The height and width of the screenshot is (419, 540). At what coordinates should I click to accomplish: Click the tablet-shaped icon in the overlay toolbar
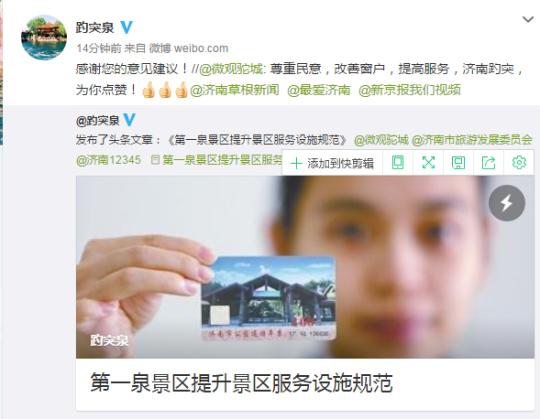click(x=398, y=163)
